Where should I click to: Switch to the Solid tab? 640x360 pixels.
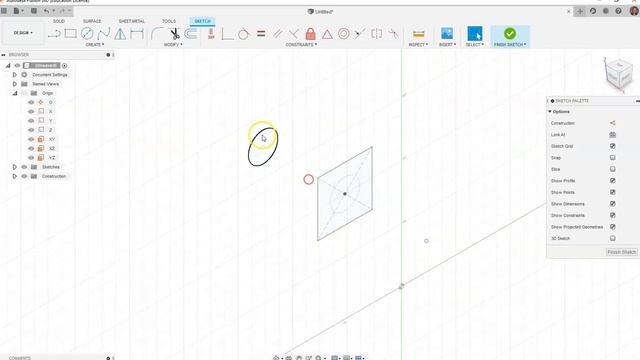coord(59,21)
